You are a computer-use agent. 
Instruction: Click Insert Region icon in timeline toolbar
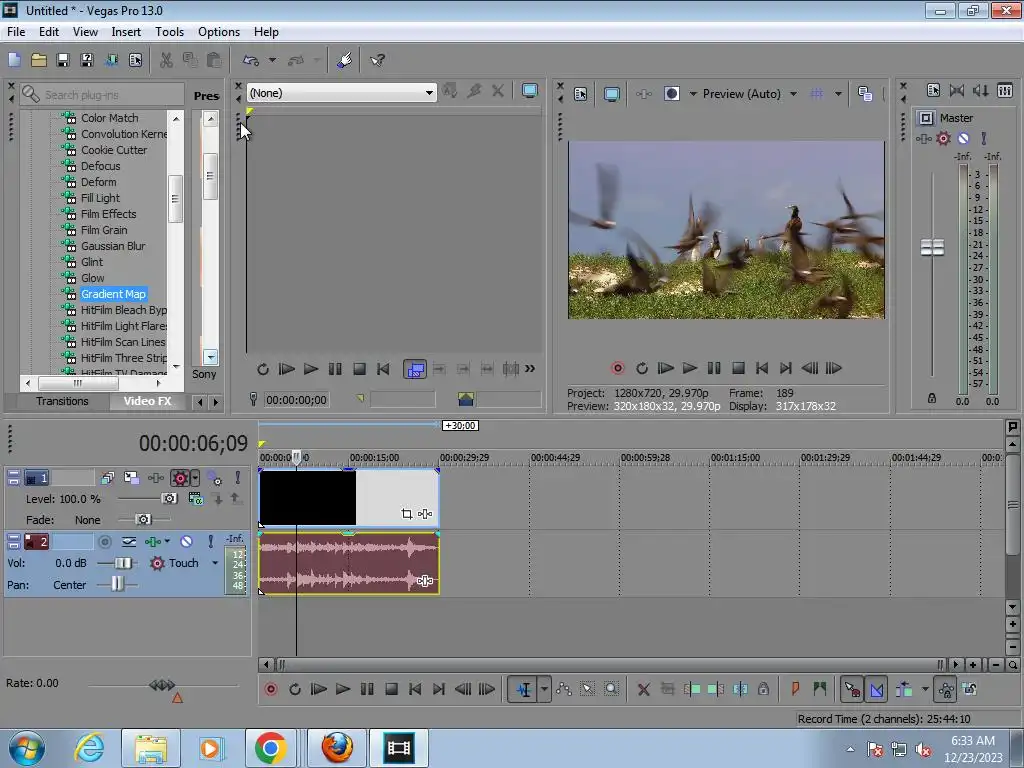[x=820, y=689]
